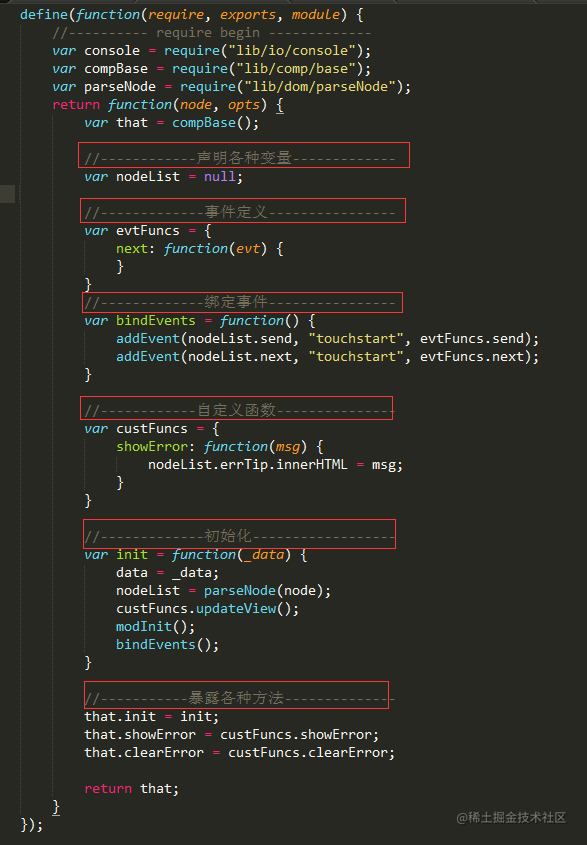Click 'console' in the var console declaration
Viewport: 587px width, 845px height.
coord(112,51)
